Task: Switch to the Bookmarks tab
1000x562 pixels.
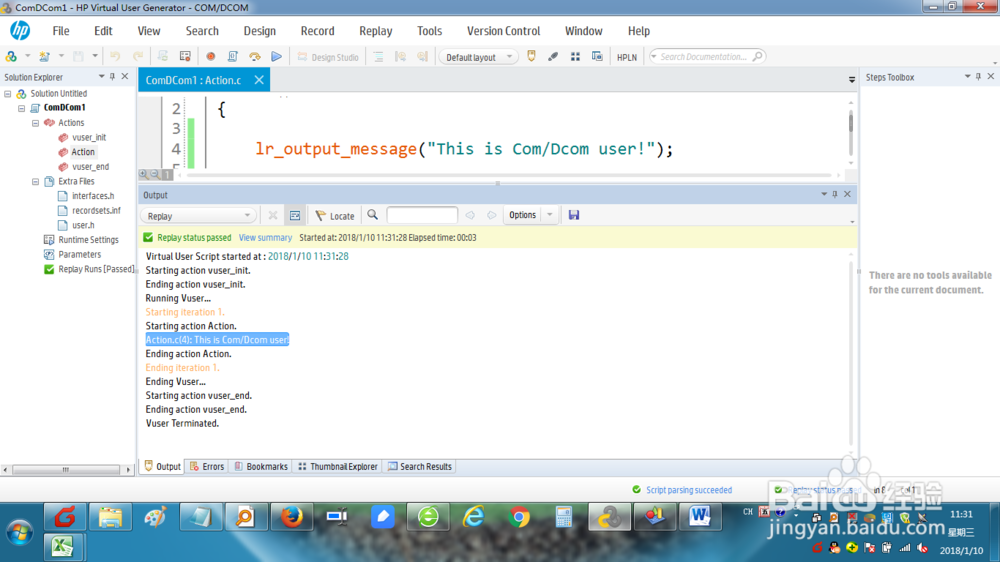Action: [261, 467]
